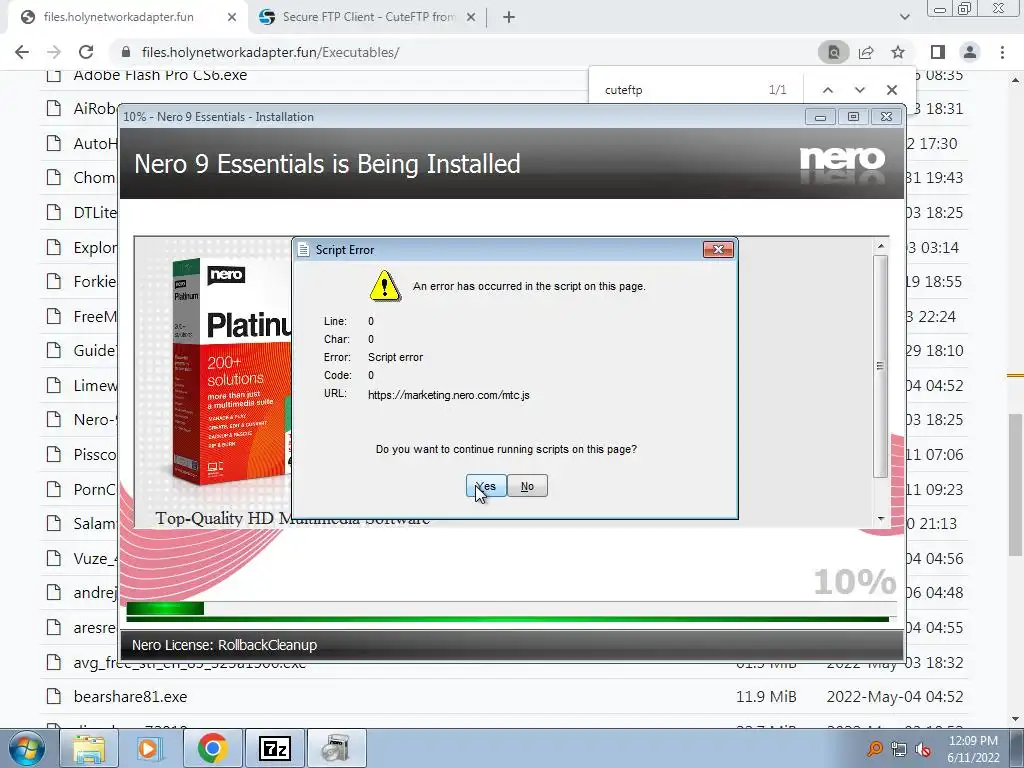
Task: Toggle Chrome side panel icon
Action: point(938,52)
